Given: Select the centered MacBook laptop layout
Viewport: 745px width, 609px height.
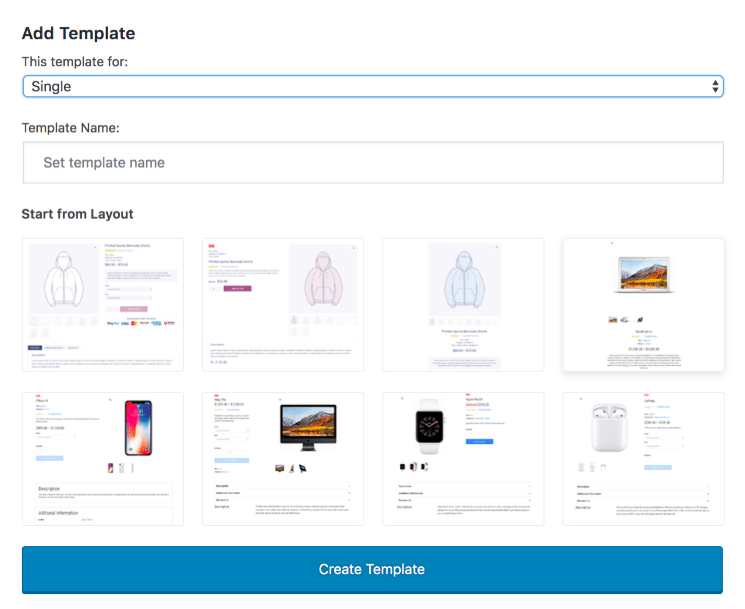Looking at the screenshot, I should pos(644,305).
